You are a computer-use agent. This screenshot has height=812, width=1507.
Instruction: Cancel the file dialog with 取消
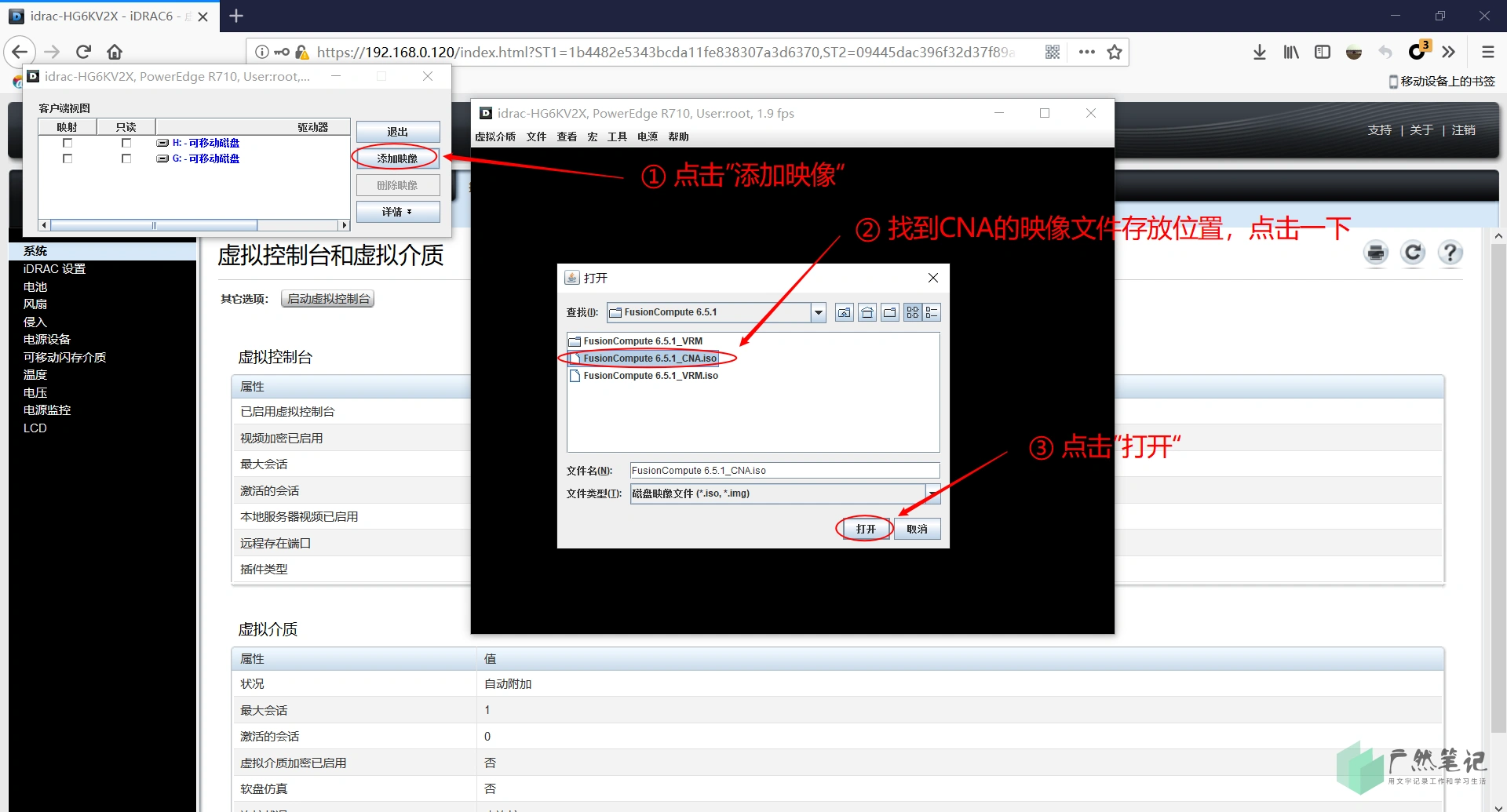pos(917,529)
